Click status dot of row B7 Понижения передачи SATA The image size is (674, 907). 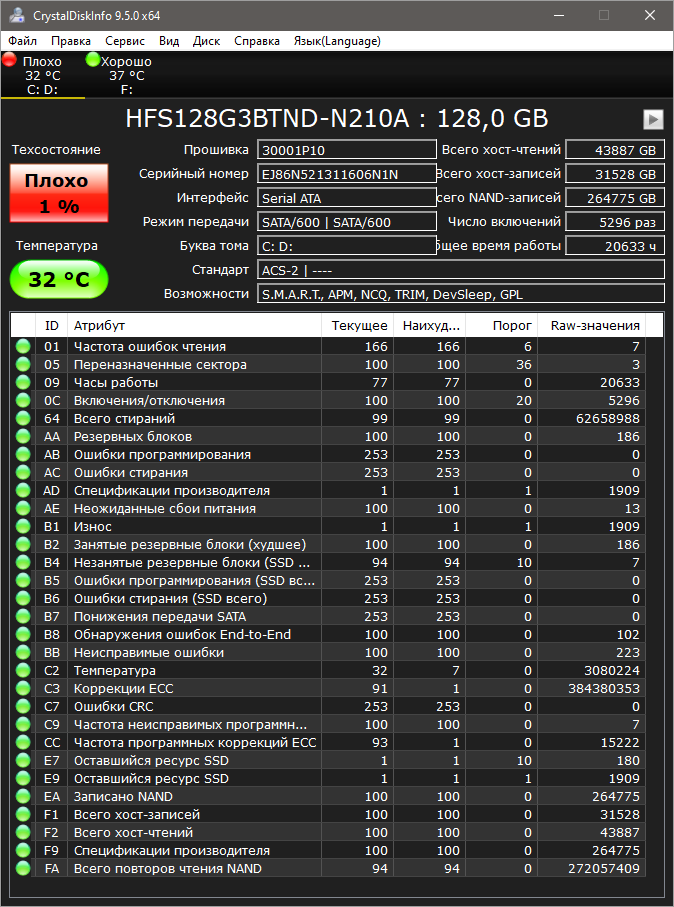(x=23, y=616)
